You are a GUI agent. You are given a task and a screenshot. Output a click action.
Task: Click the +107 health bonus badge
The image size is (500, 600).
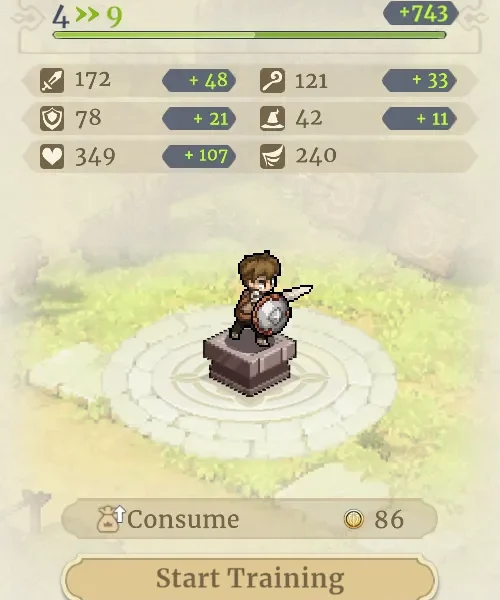[199, 156]
